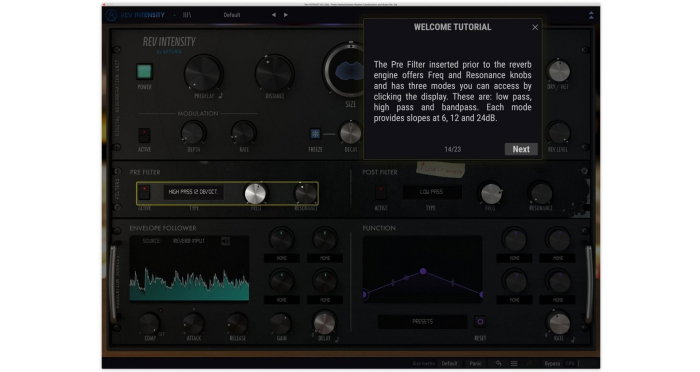Toggle the Pre Filter Active switch

click(144, 192)
